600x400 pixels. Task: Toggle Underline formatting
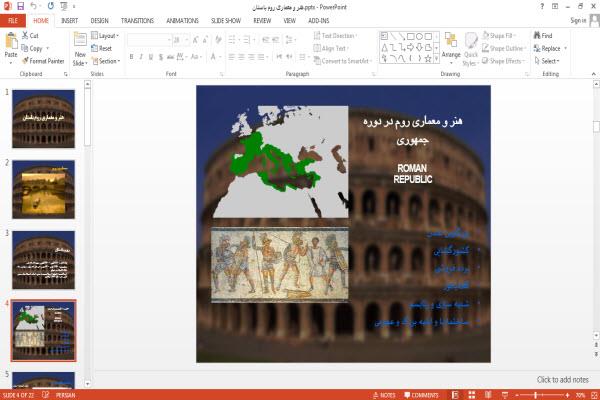(x=151, y=57)
